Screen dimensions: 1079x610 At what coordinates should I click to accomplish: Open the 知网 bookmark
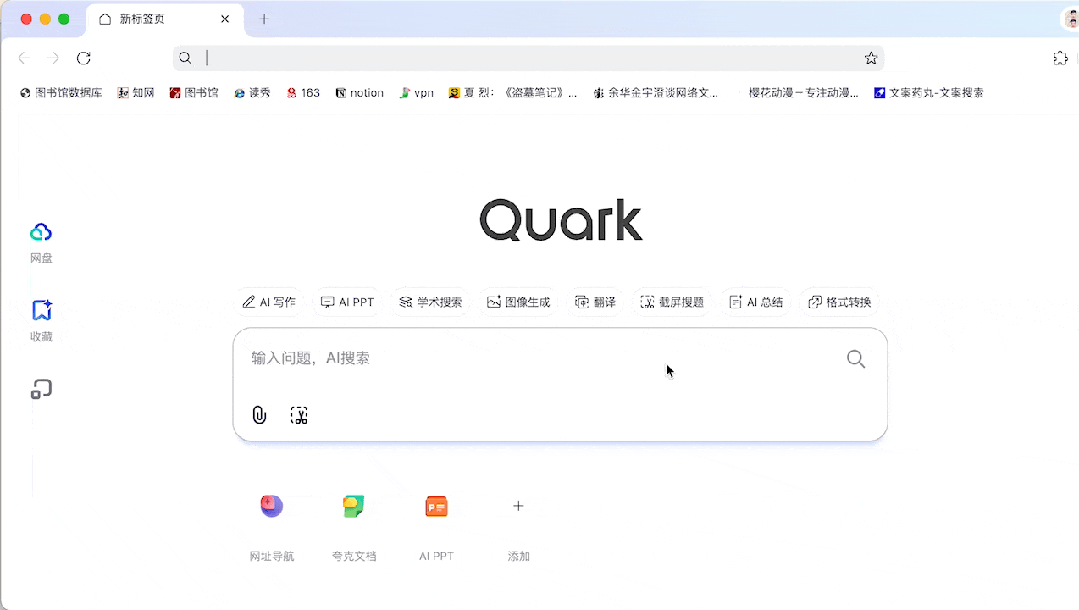pos(136,92)
